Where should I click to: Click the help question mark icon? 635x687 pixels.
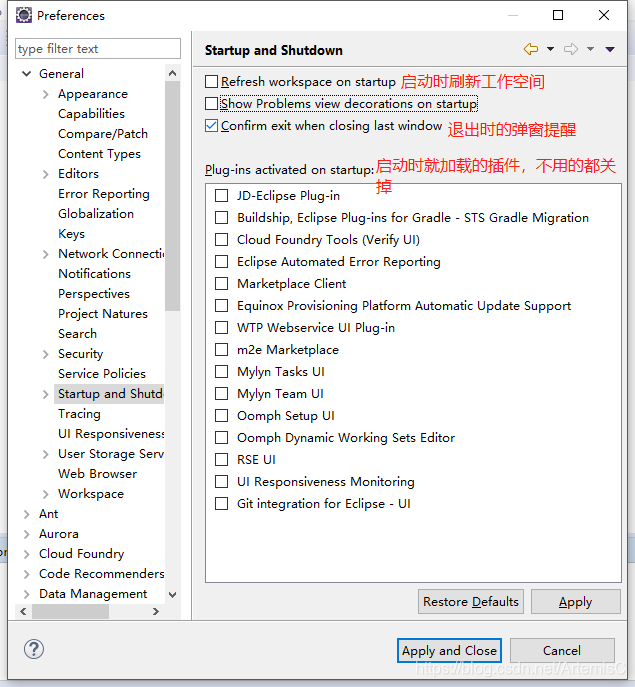click(34, 649)
